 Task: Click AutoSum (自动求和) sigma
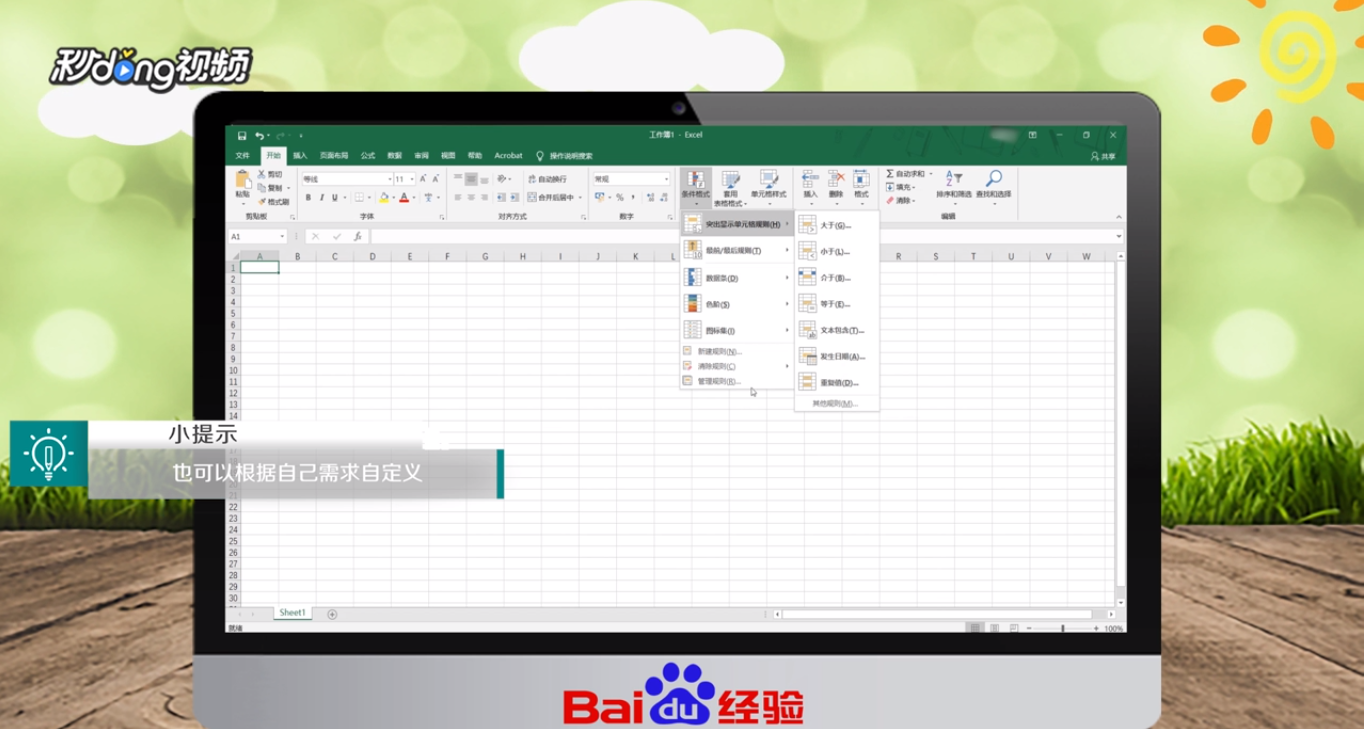(906, 174)
